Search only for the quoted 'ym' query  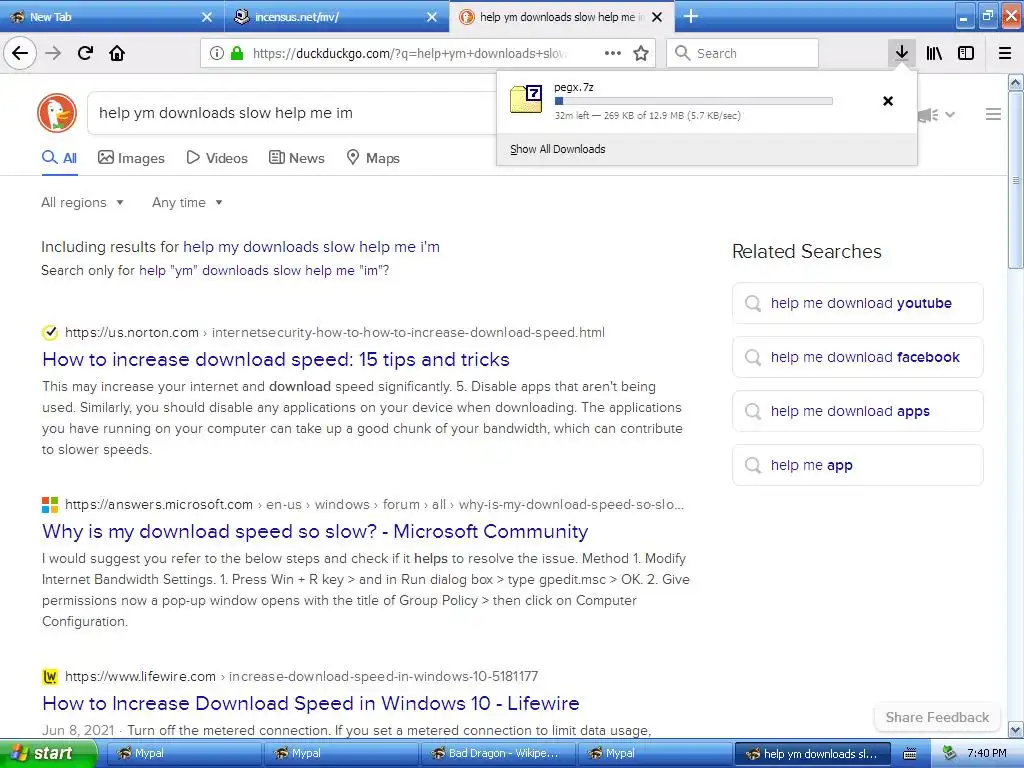coord(264,270)
